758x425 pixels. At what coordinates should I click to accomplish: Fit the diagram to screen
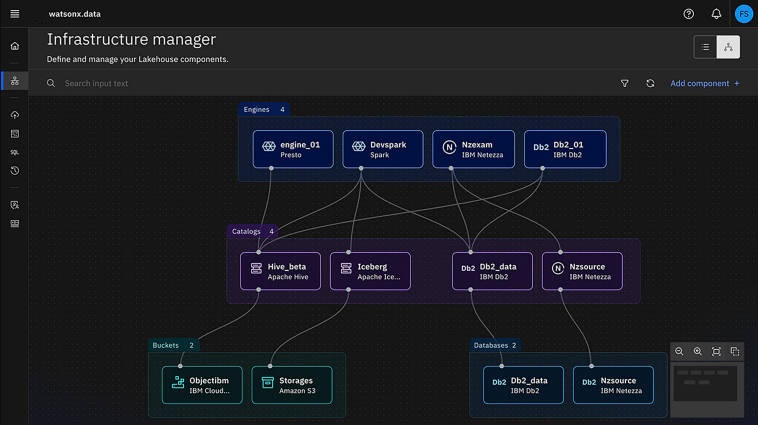click(x=716, y=352)
